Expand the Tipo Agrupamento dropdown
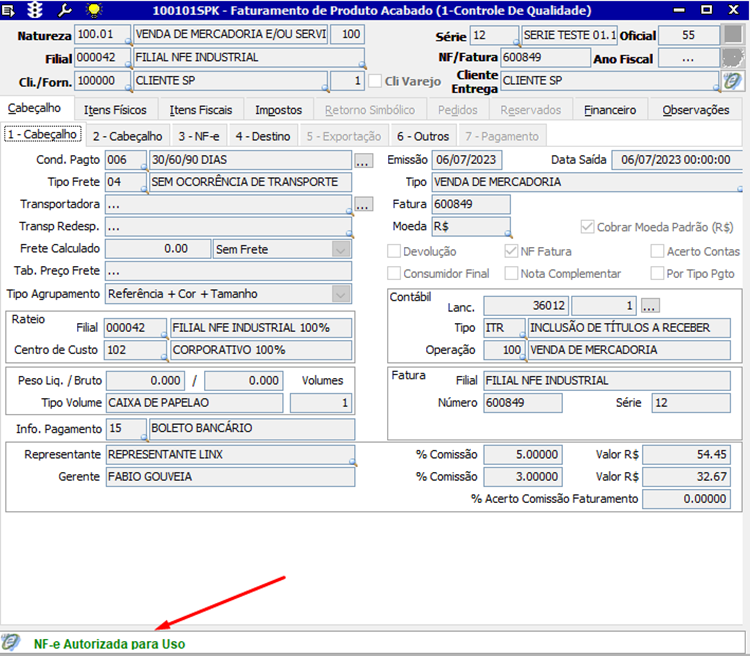 (341, 294)
